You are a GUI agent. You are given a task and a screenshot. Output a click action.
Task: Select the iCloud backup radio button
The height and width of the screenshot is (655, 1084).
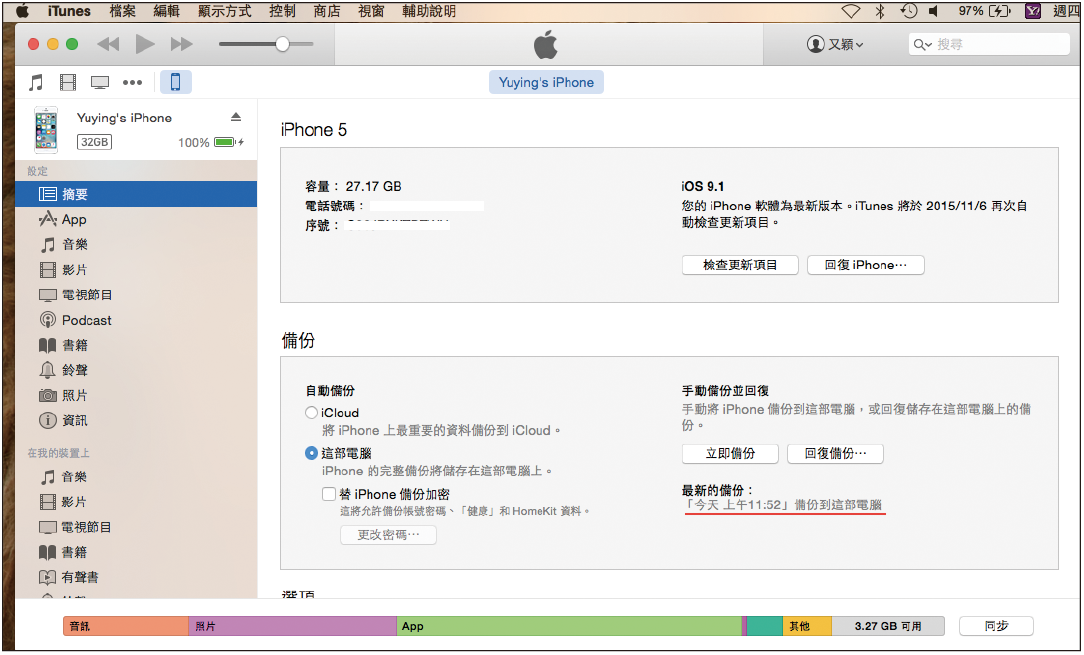pos(312,413)
